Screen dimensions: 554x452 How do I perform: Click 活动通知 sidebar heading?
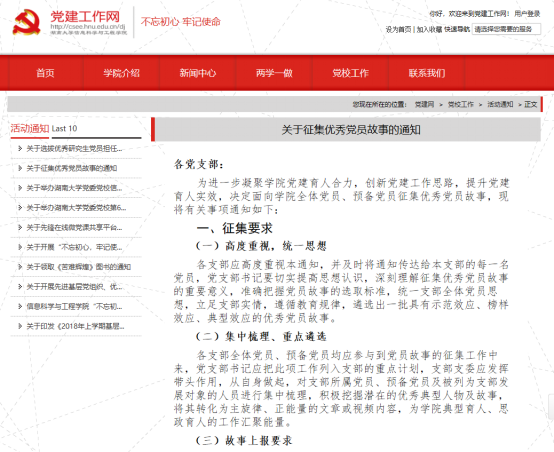pyautogui.click(x=30, y=128)
